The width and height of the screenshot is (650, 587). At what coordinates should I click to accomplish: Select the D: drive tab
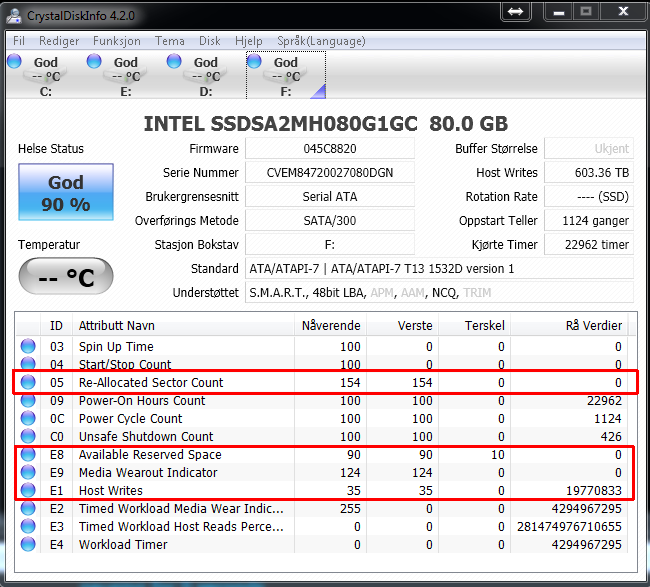206,76
